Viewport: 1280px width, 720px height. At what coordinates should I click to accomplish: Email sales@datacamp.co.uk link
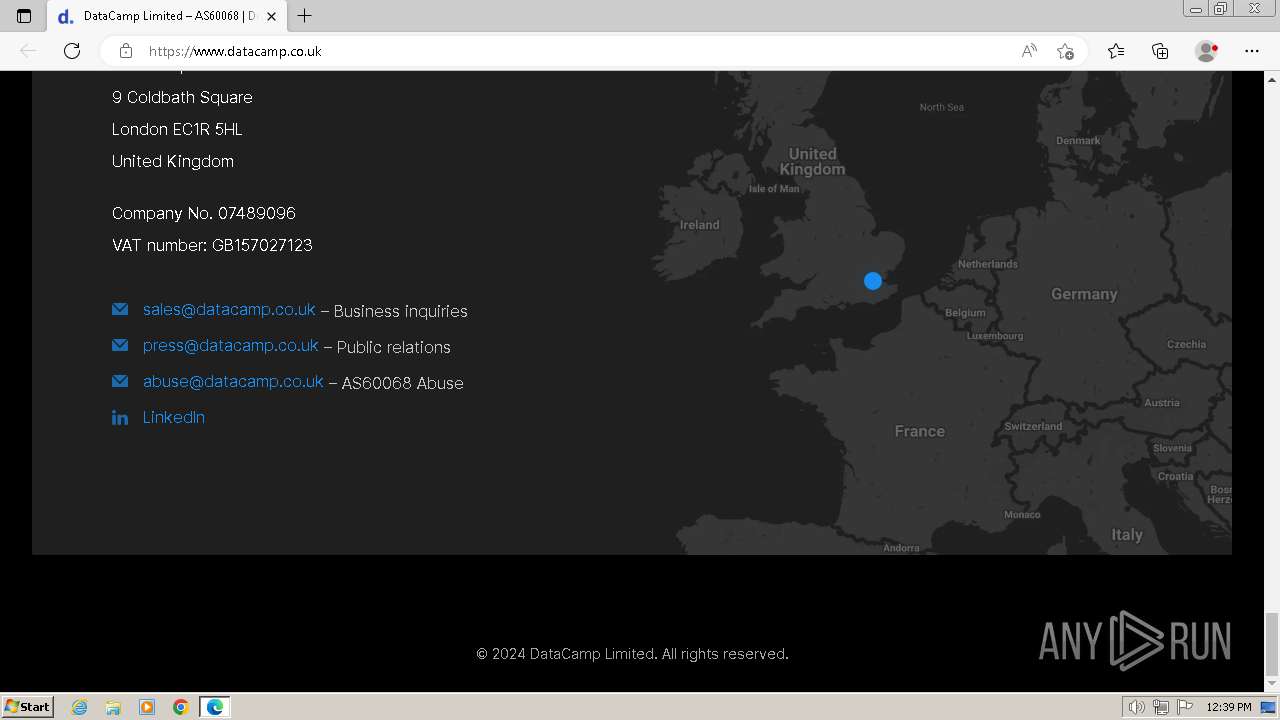[x=229, y=310]
